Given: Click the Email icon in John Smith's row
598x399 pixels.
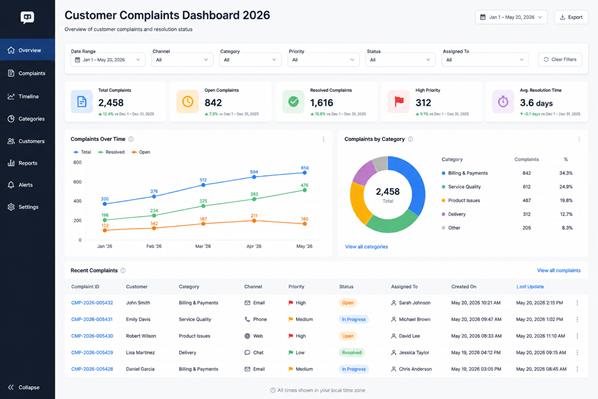Looking at the screenshot, I should point(248,303).
